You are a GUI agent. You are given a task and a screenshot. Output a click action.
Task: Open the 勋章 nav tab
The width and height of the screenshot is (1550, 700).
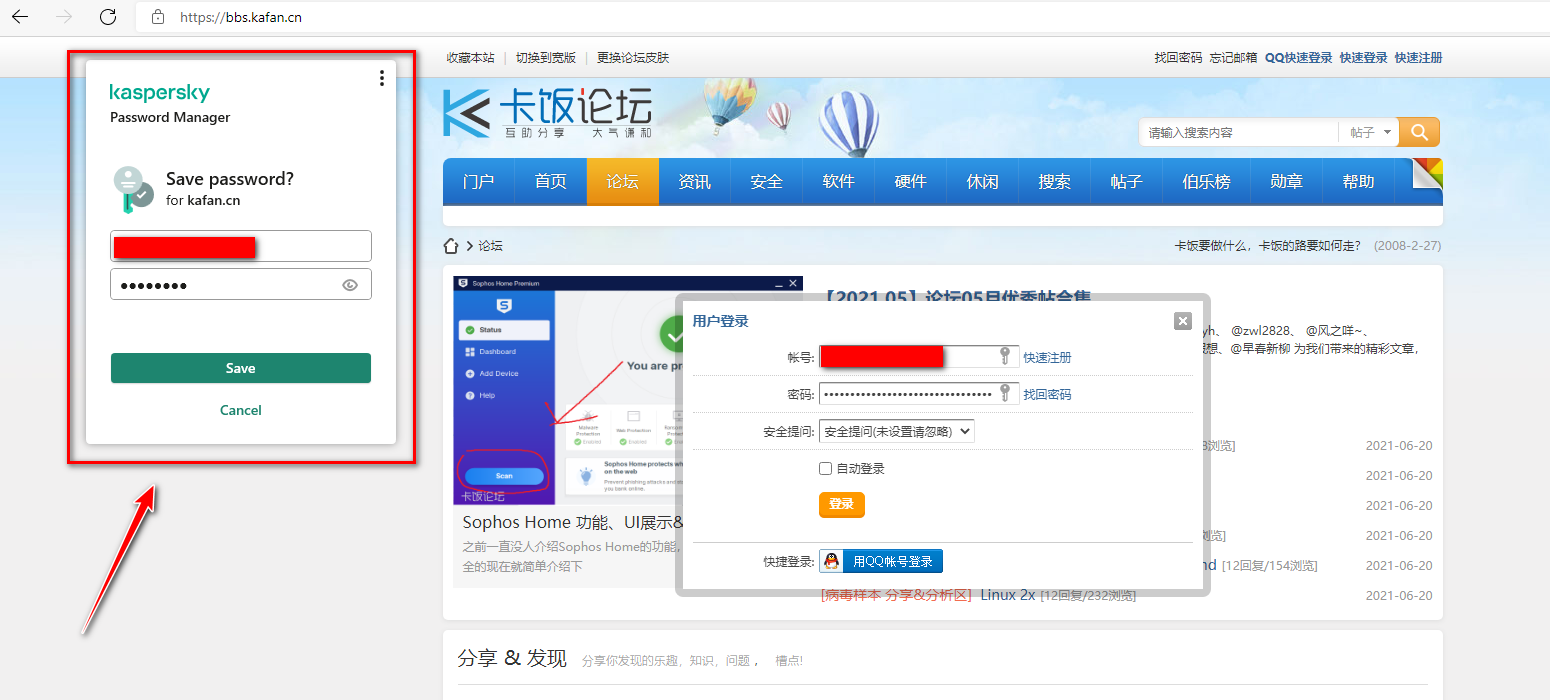(x=1287, y=182)
